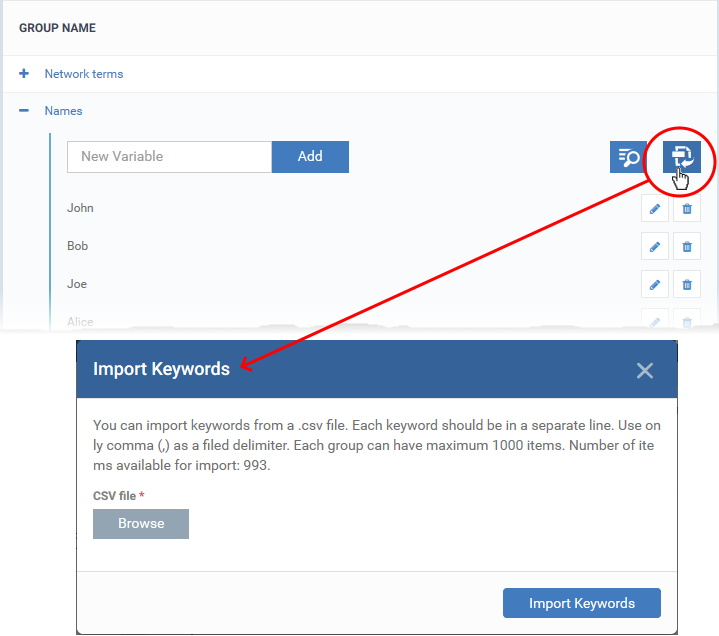Delete the Bob variable with trash icon
The height and width of the screenshot is (636, 719).
(686, 247)
